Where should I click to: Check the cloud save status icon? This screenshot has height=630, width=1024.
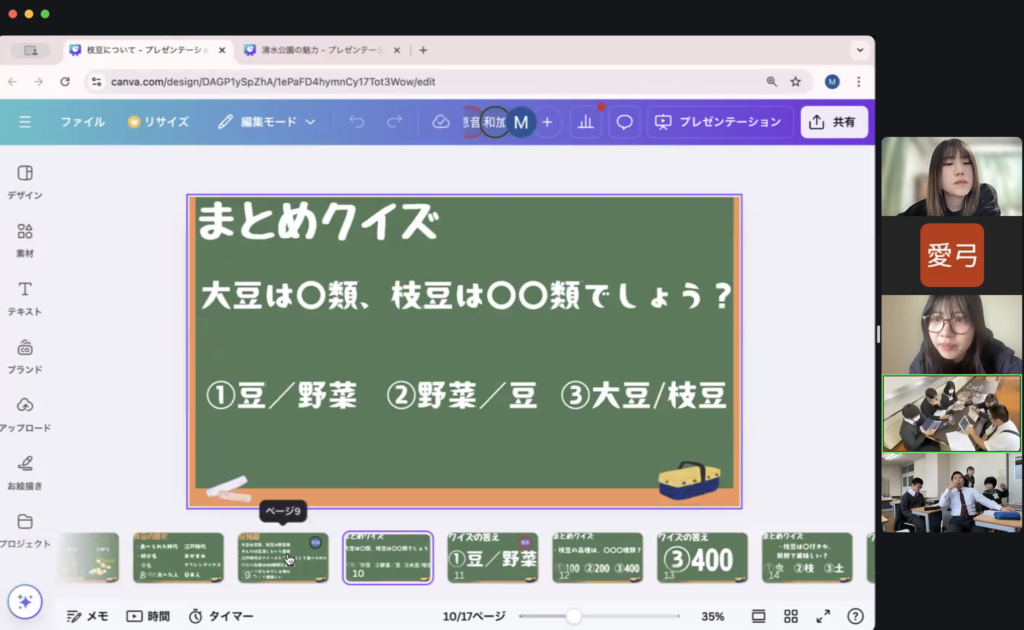[x=441, y=122]
